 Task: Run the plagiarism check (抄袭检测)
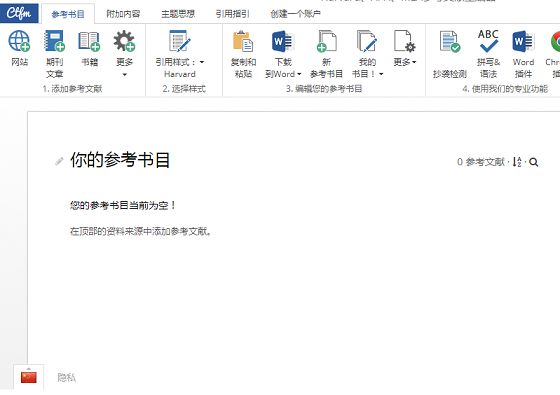450,54
